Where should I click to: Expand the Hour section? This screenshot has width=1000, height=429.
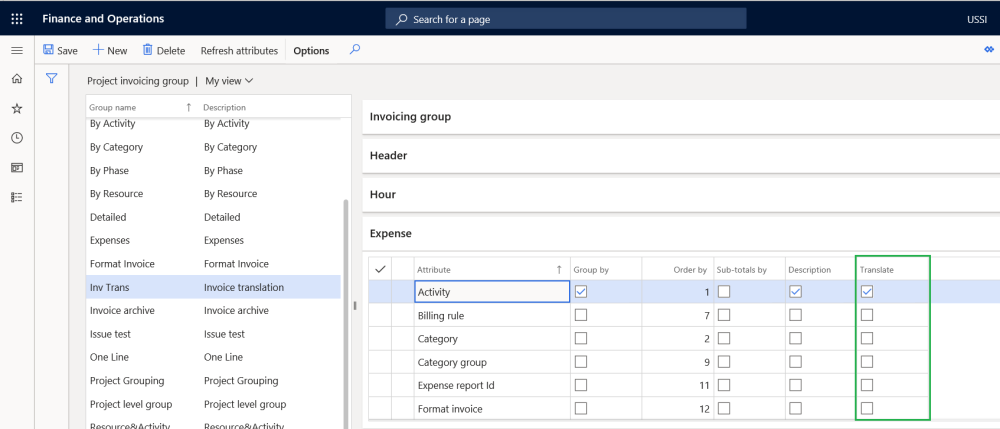(383, 195)
